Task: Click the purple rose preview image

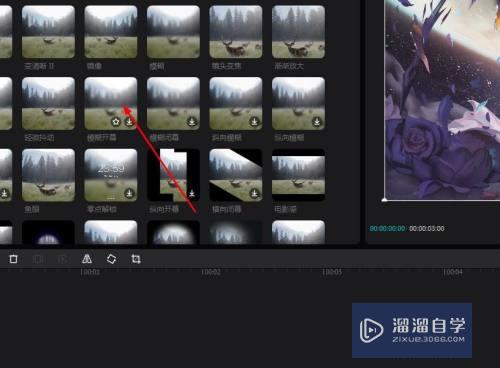Action: tap(442, 100)
